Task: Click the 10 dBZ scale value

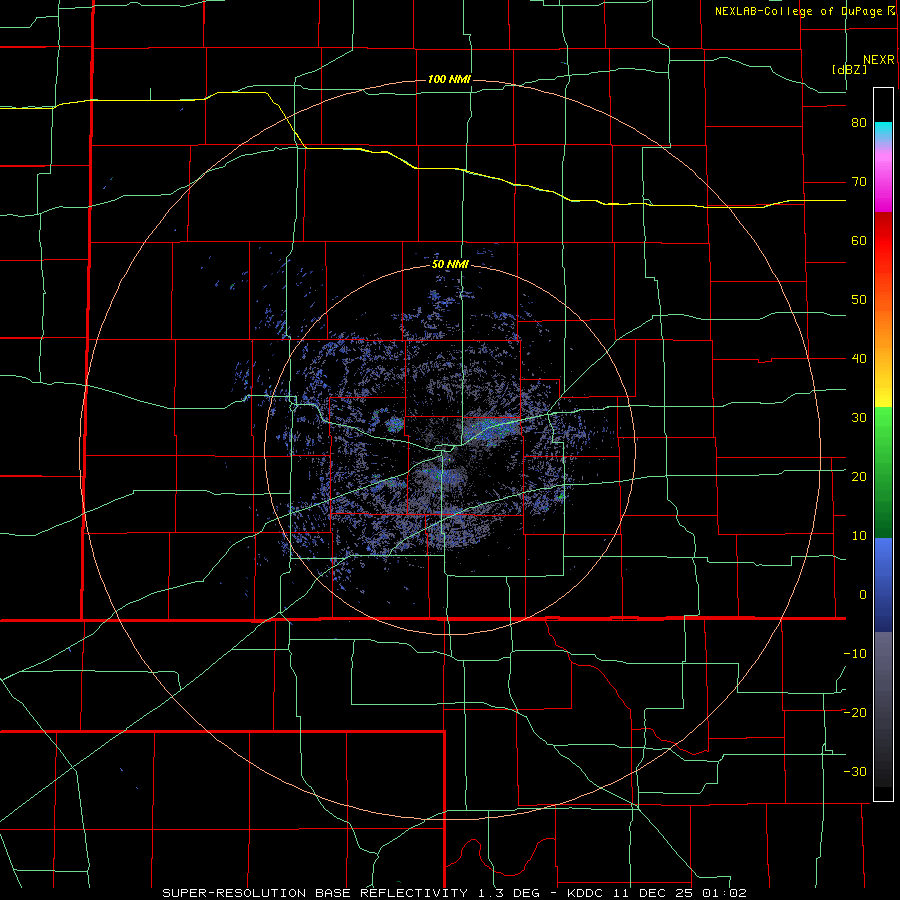Action: coord(859,536)
